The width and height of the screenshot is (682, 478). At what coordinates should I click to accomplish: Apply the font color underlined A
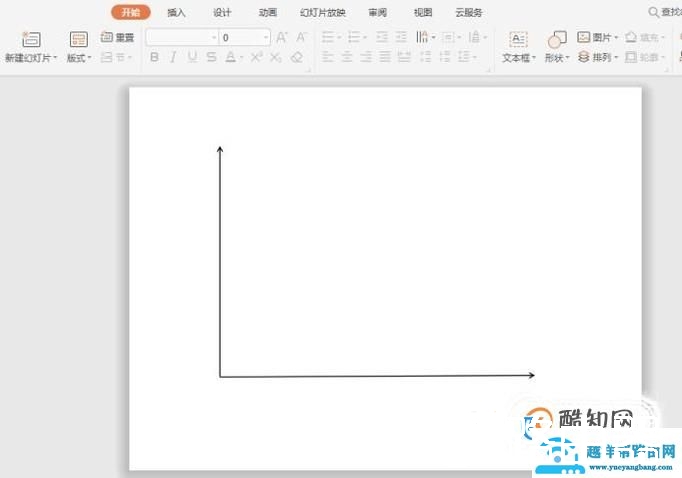pos(231,57)
